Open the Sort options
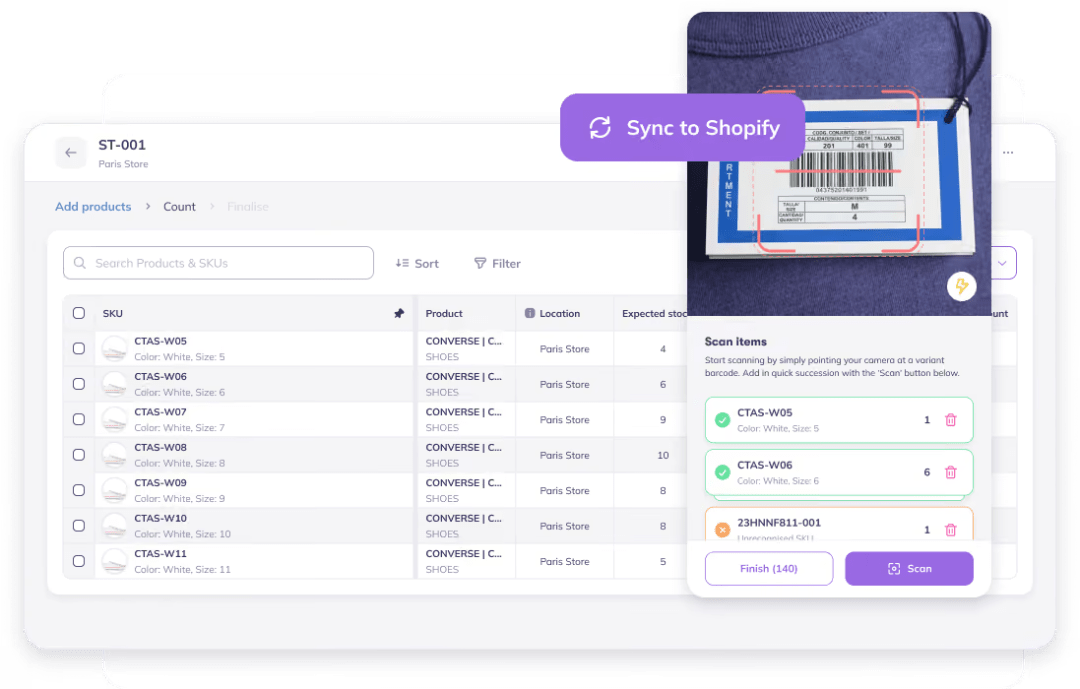 point(417,263)
